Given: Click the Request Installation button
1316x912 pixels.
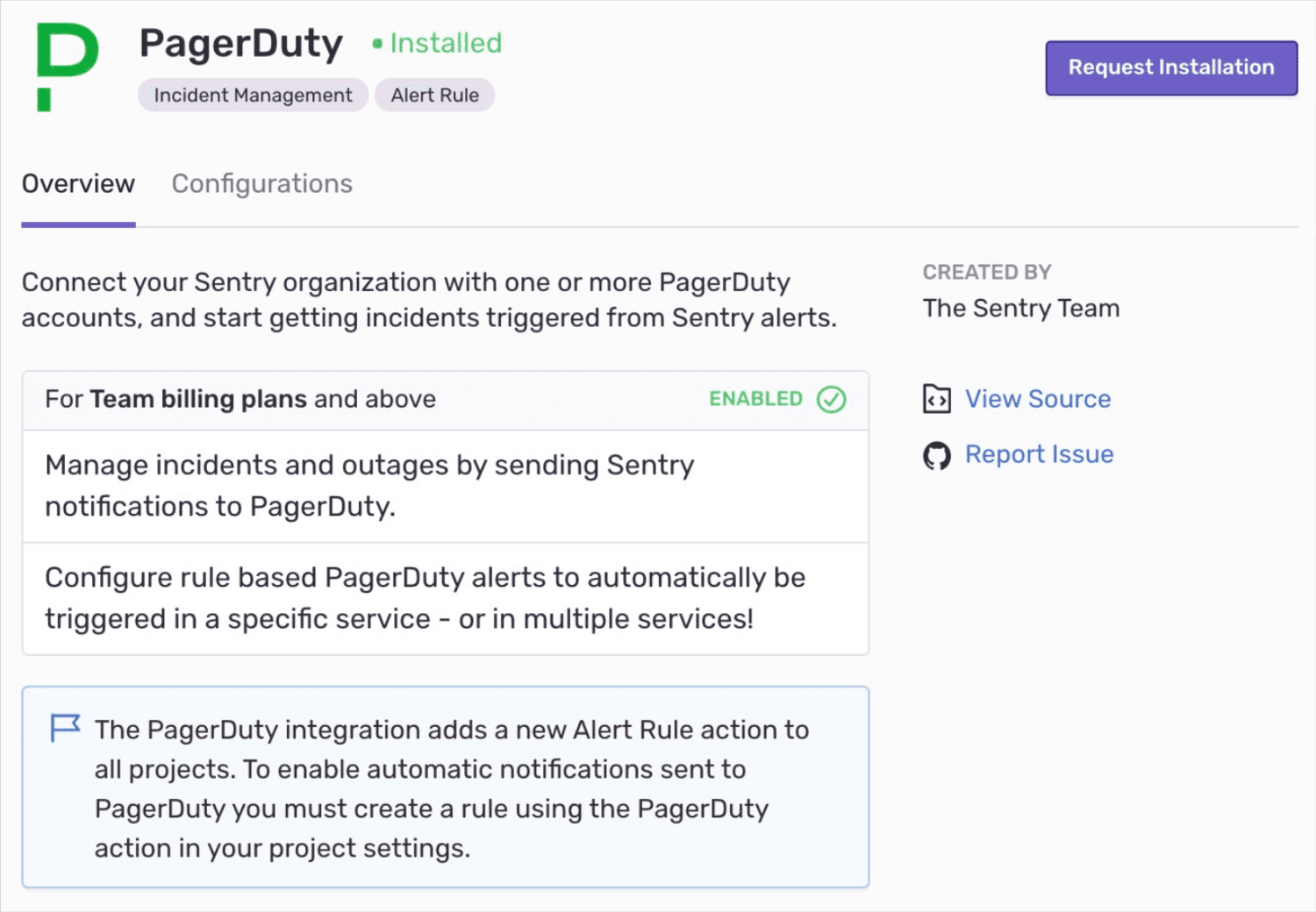Looking at the screenshot, I should [x=1170, y=67].
